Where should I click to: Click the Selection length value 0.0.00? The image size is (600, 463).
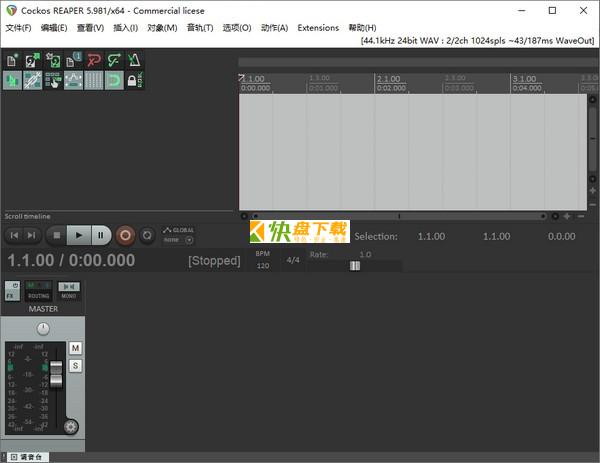click(561, 236)
